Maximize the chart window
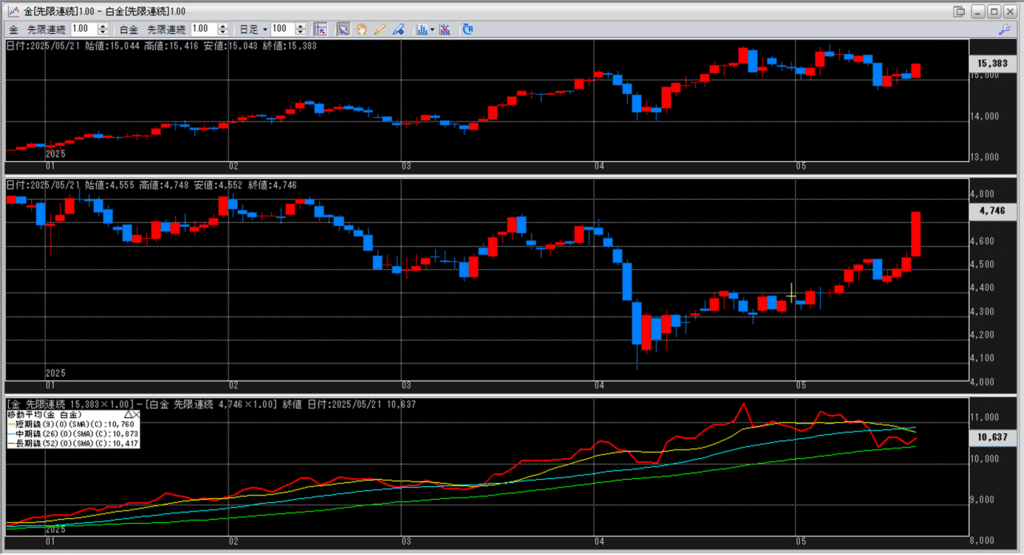 pyautogui.click(x=994, y=11)
